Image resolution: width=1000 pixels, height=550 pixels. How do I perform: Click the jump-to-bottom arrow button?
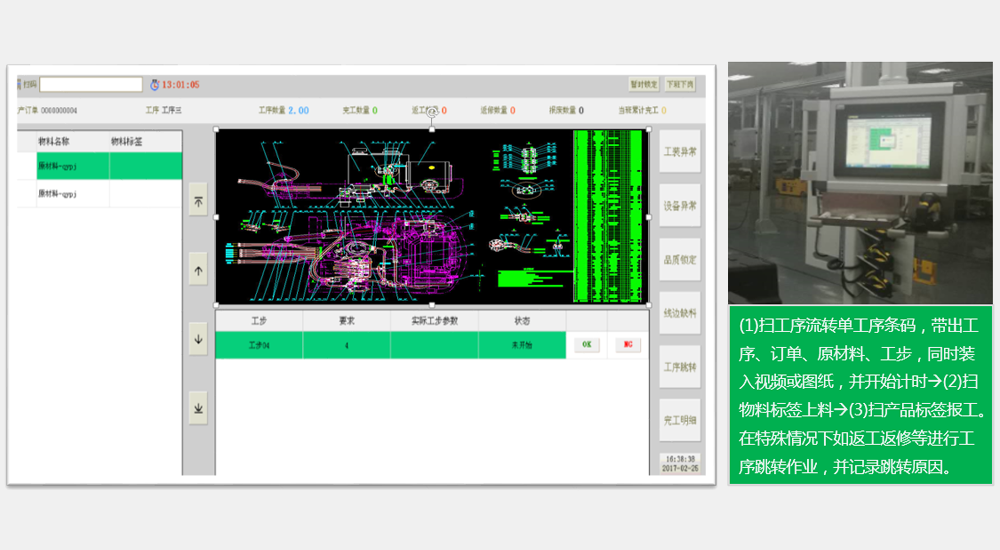coord(198,408)
